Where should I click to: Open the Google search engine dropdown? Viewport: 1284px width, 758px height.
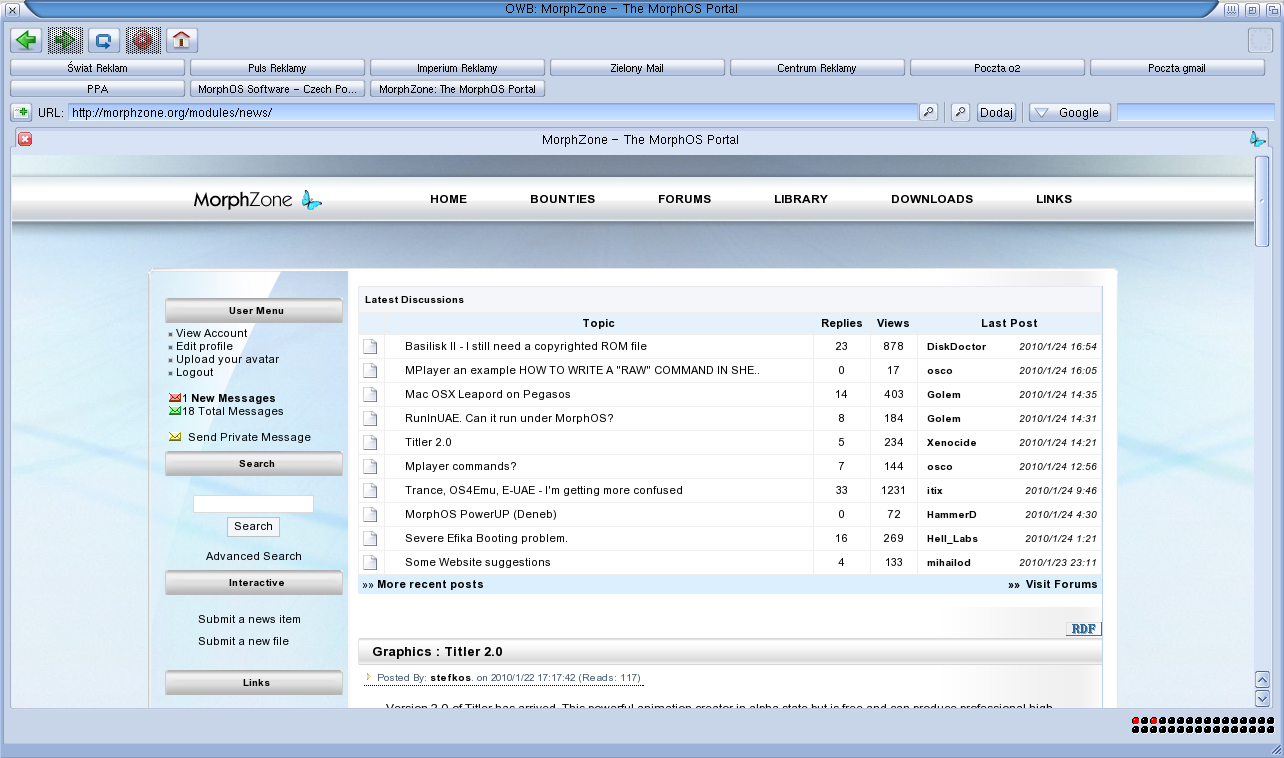1070,112
